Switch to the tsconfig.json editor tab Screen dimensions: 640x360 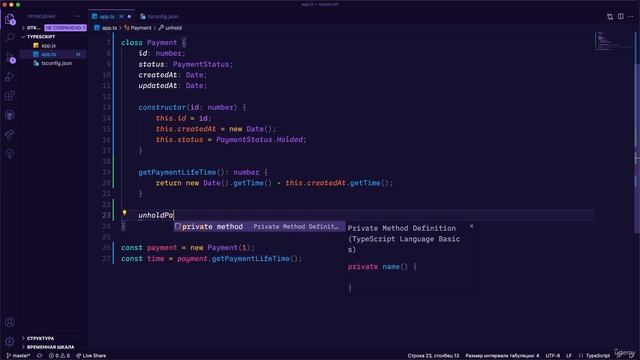(x=159, y=17)
